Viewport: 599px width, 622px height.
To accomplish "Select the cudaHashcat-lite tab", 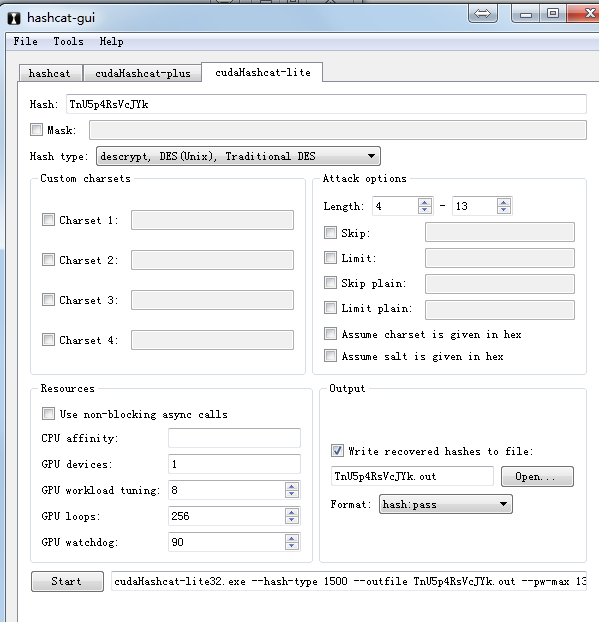I will coord(263,72).
